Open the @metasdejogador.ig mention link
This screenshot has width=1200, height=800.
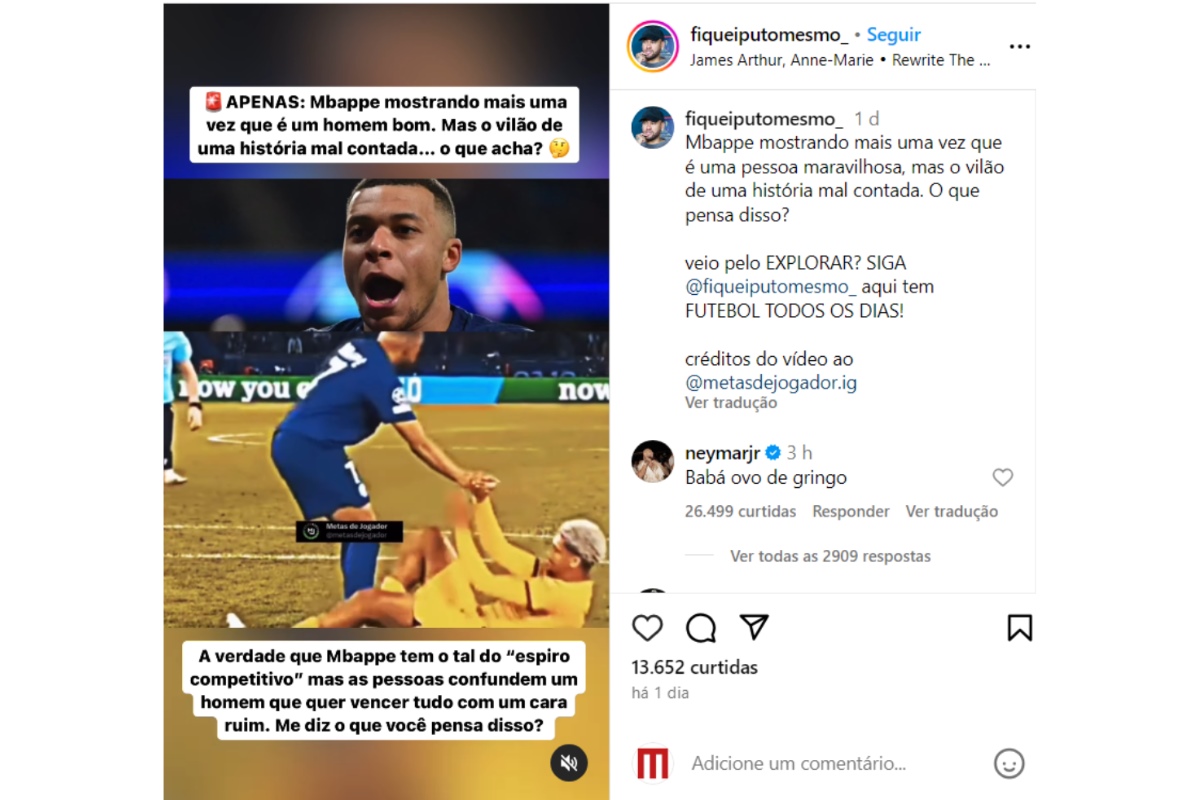771,382
